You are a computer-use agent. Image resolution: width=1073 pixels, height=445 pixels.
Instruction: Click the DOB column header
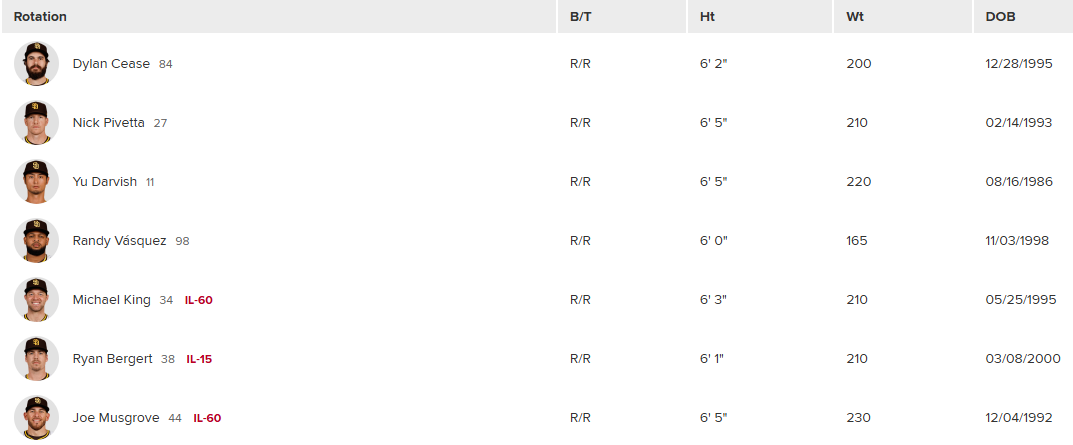click(x=1001, y=17)
